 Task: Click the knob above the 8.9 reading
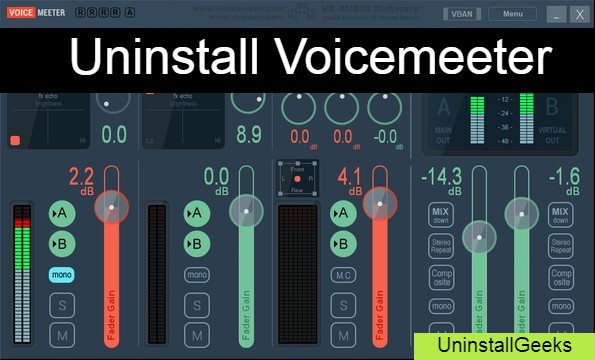pyautogui.click(x=248, y=99)
